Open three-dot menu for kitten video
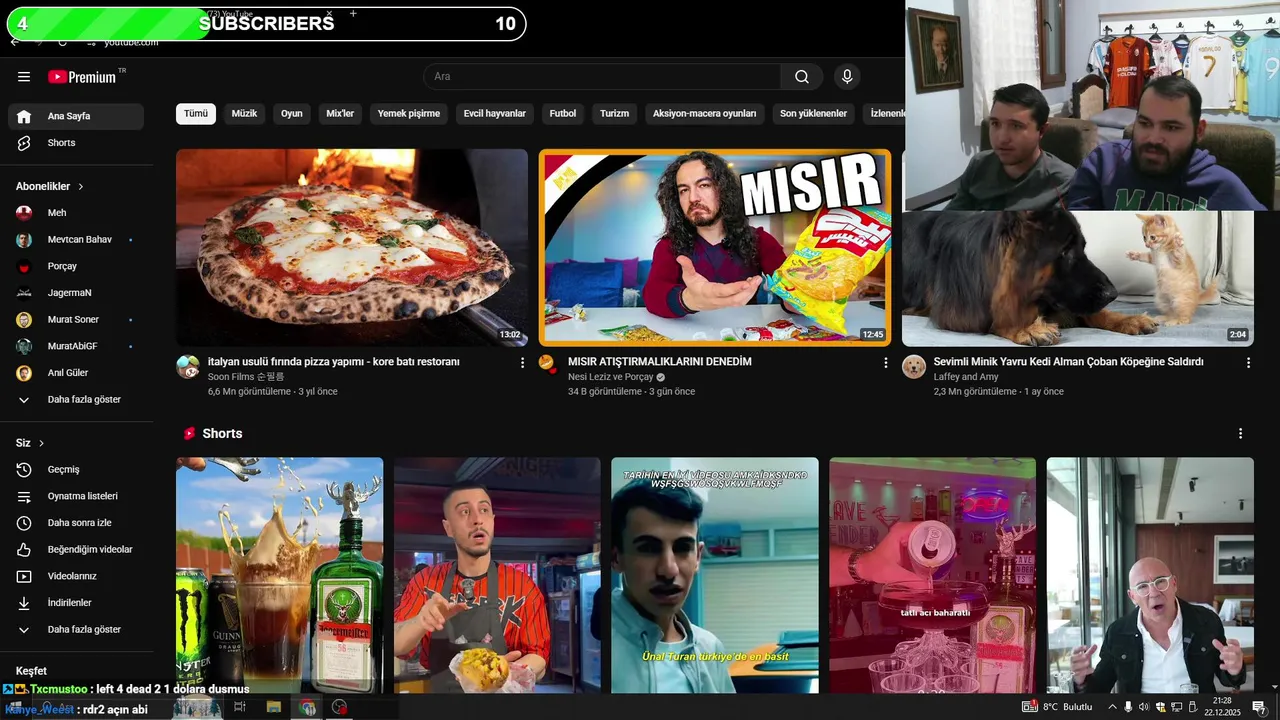 tap(1248, 363)
